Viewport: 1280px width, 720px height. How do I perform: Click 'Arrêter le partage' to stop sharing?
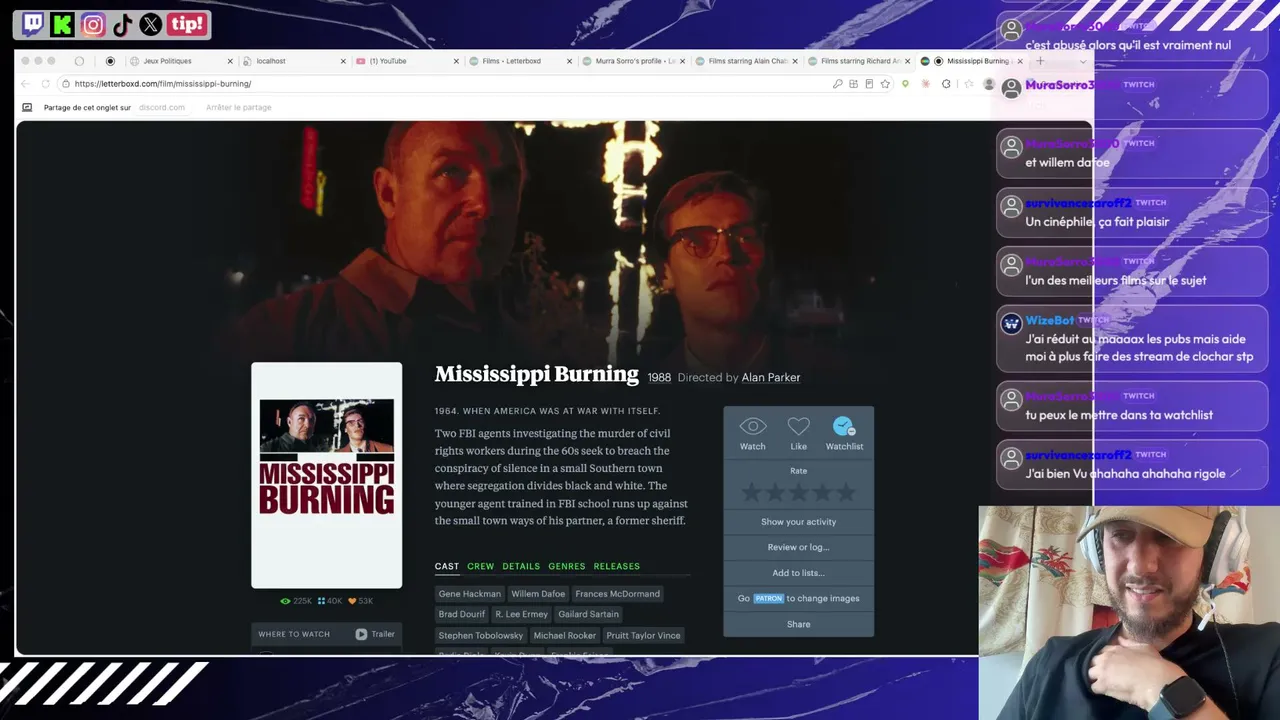[x=239, y=107]
